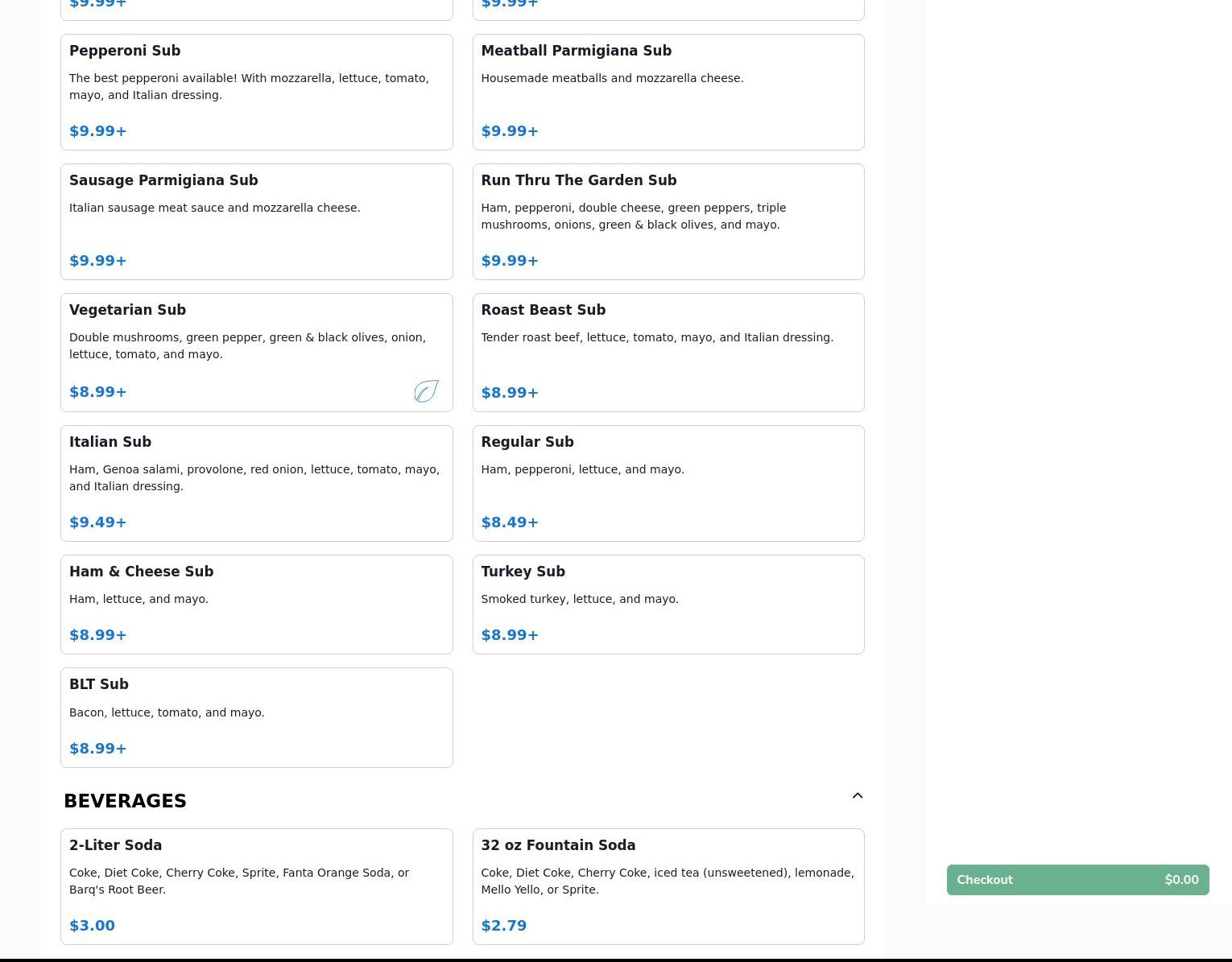
Task: Click the 'Ham, Genoa salami, provolone' description
Action: click(254, 477)
